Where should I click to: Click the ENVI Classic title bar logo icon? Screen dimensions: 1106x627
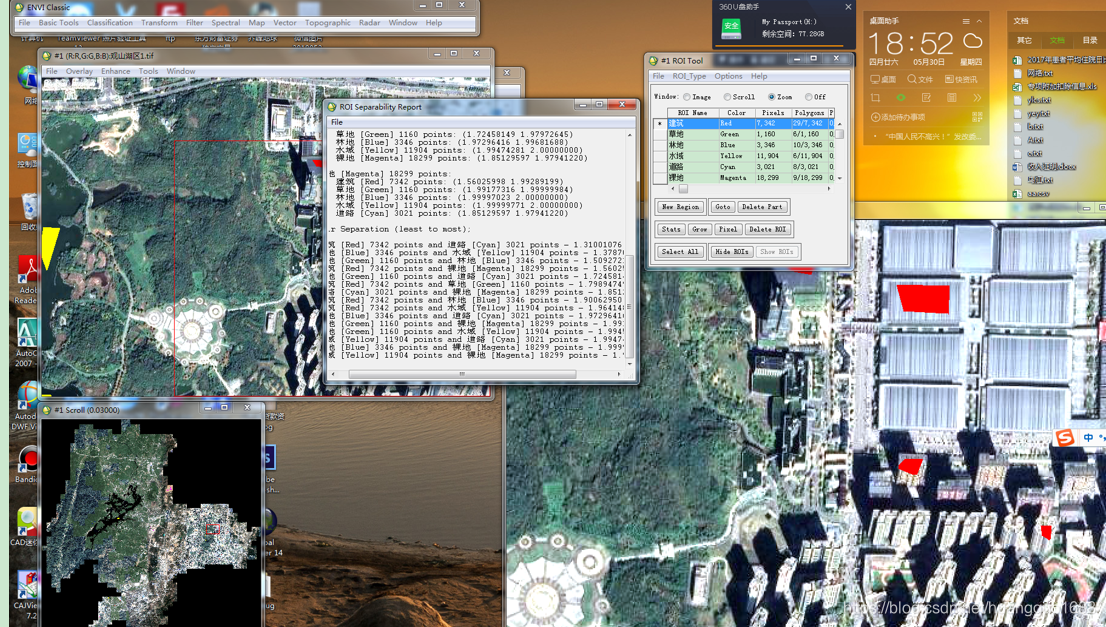[20, 7]
